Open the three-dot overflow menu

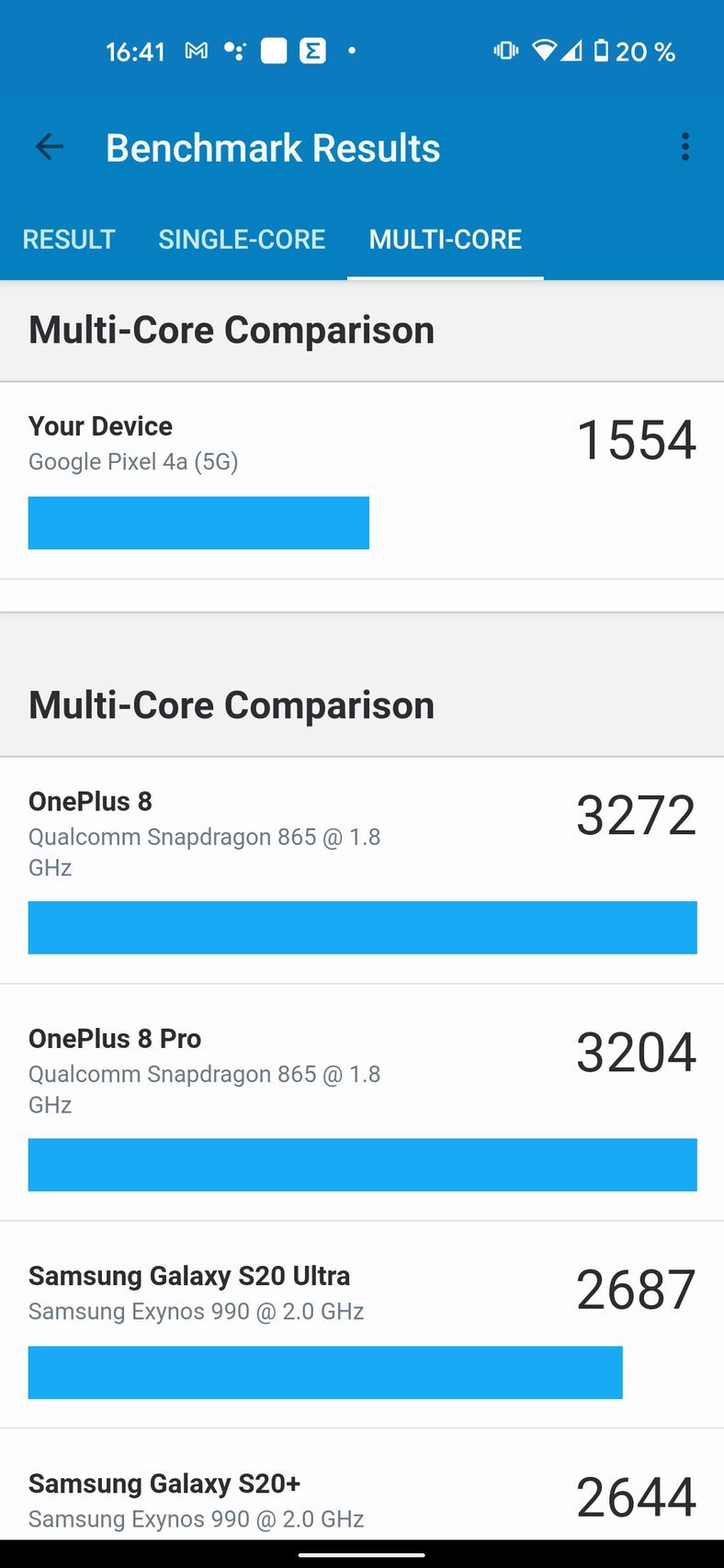(684, 147)
